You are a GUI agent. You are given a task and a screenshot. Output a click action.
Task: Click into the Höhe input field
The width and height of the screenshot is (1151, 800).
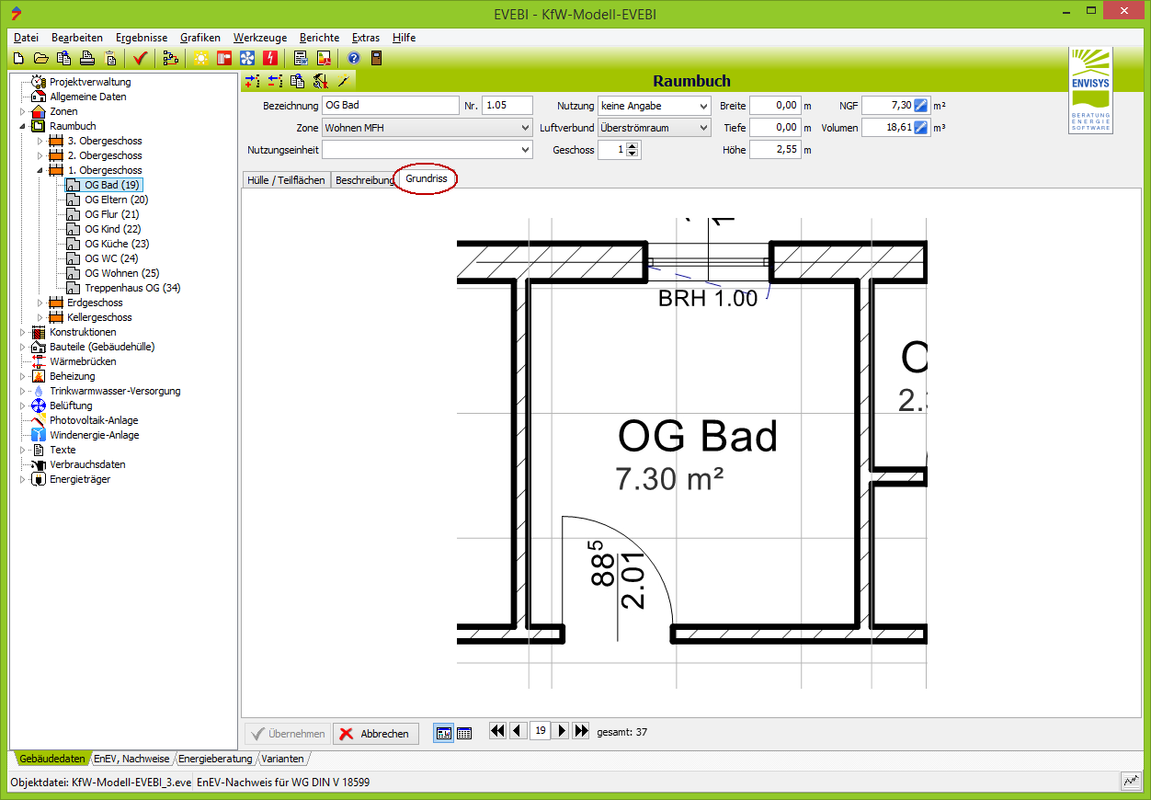(774, 150)
